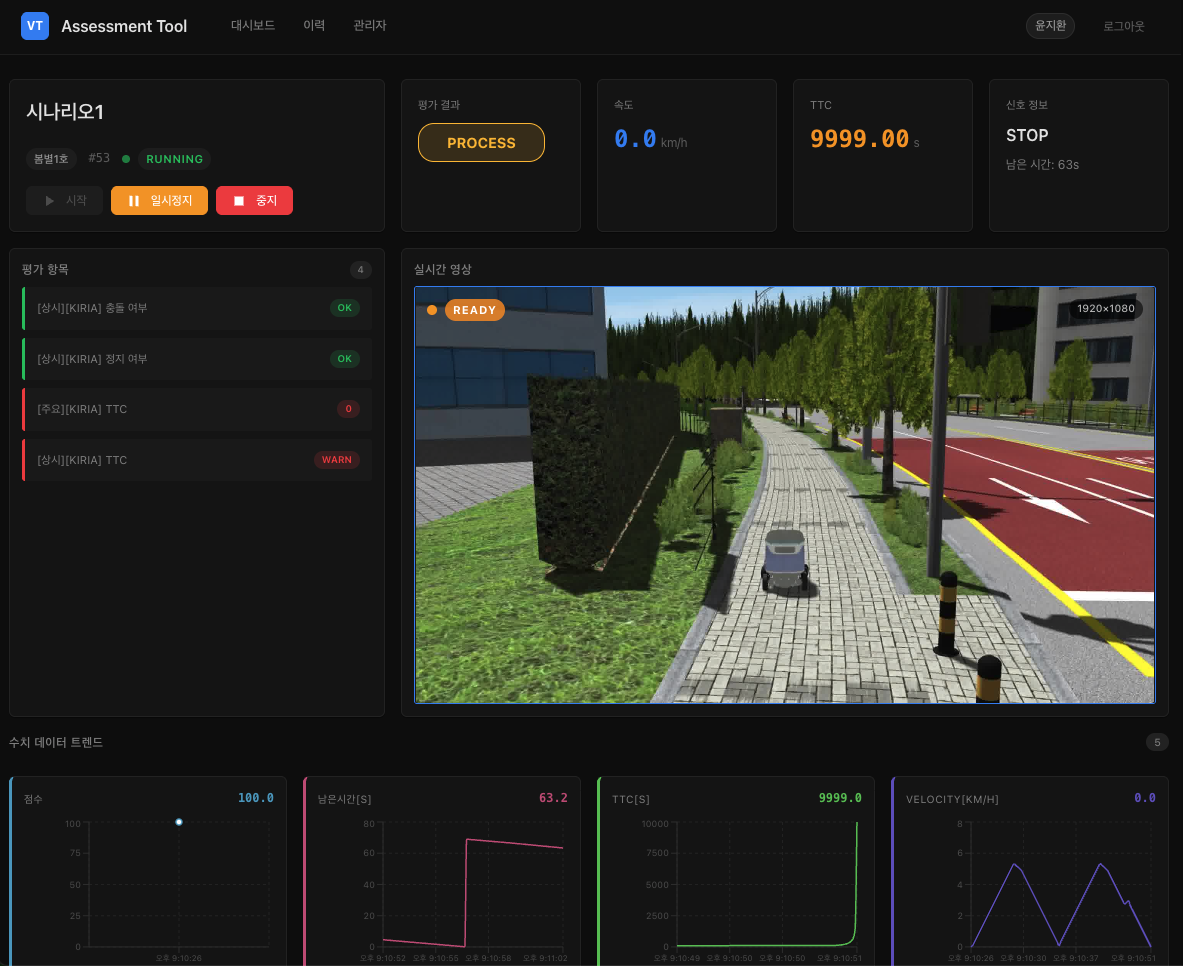Click the orange READY video status badge

click(474, 310)
